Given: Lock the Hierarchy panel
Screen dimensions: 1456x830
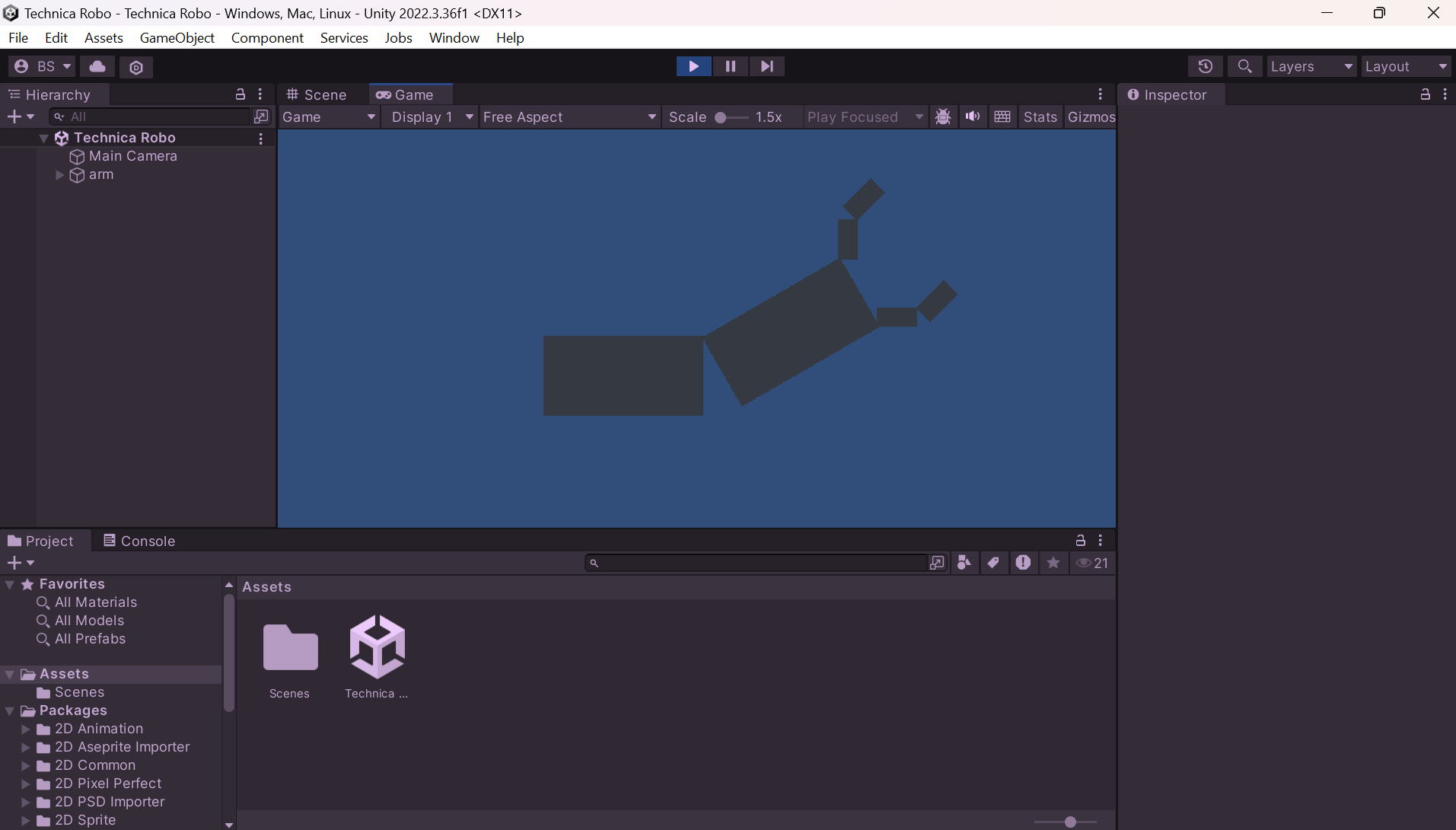Looking at the screenshot, I should [241, 94].
